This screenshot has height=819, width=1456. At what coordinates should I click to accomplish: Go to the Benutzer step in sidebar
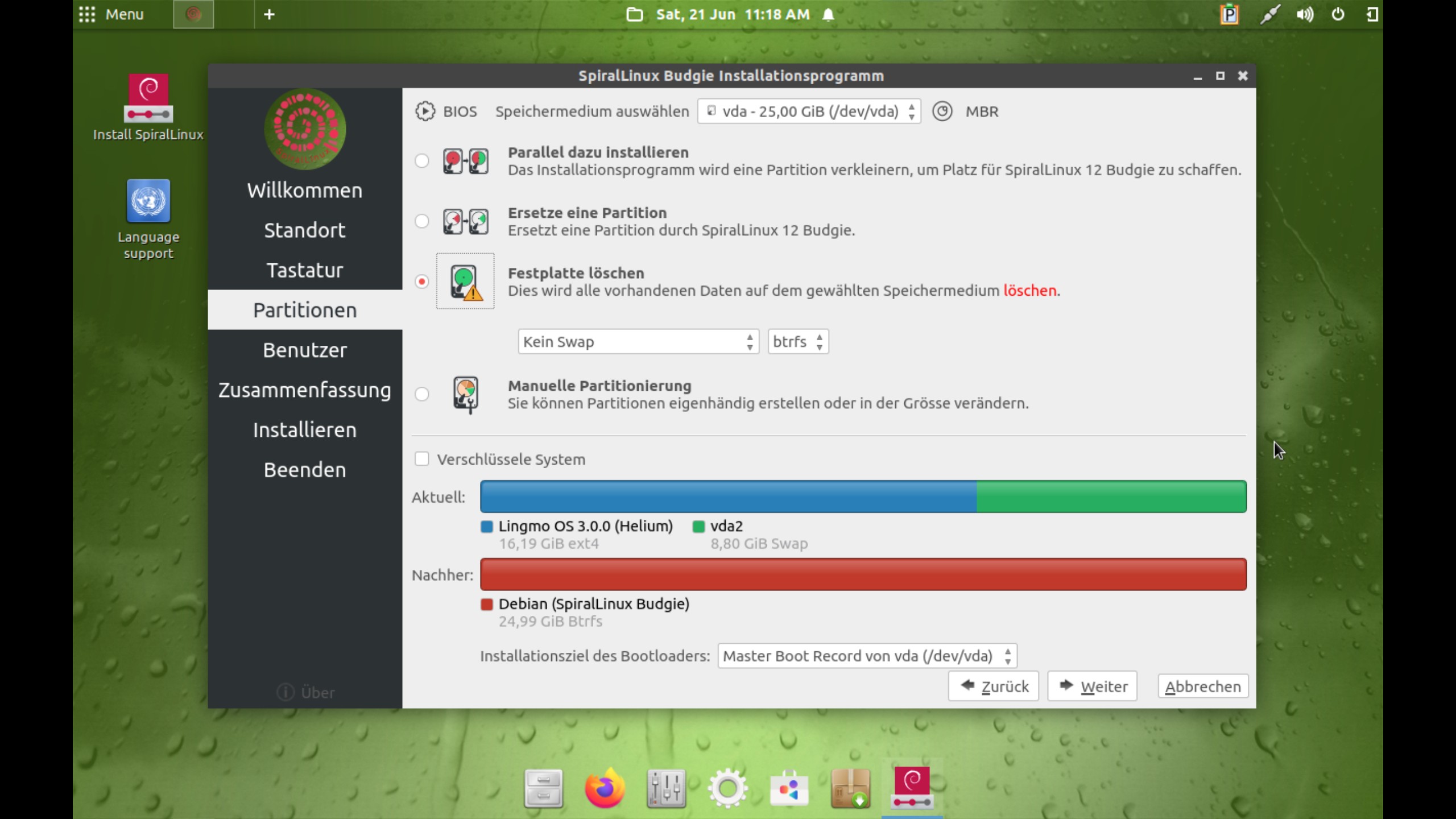305,350
